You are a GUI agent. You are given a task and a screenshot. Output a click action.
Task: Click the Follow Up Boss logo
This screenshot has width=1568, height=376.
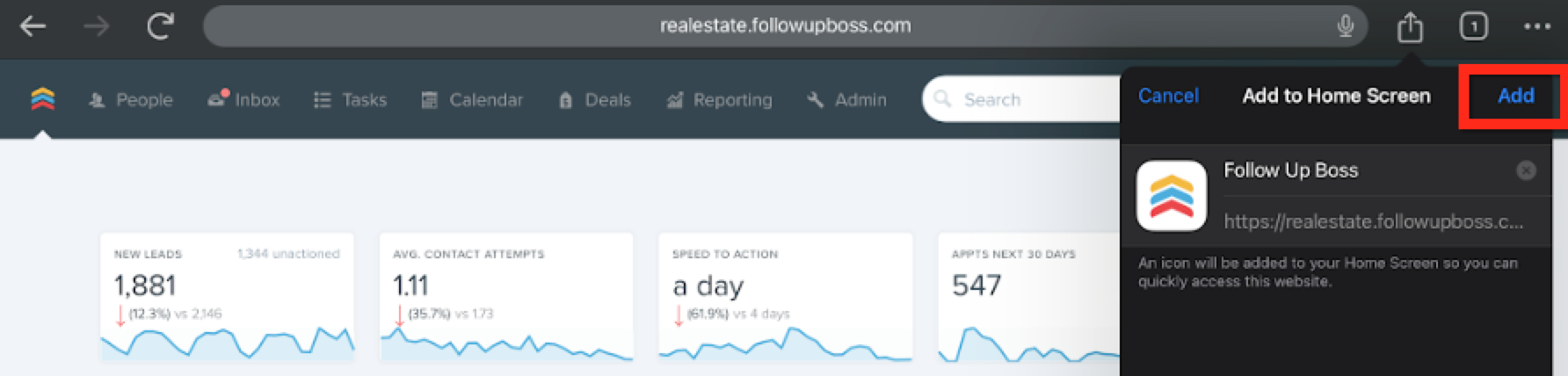(x=42, y=99)
